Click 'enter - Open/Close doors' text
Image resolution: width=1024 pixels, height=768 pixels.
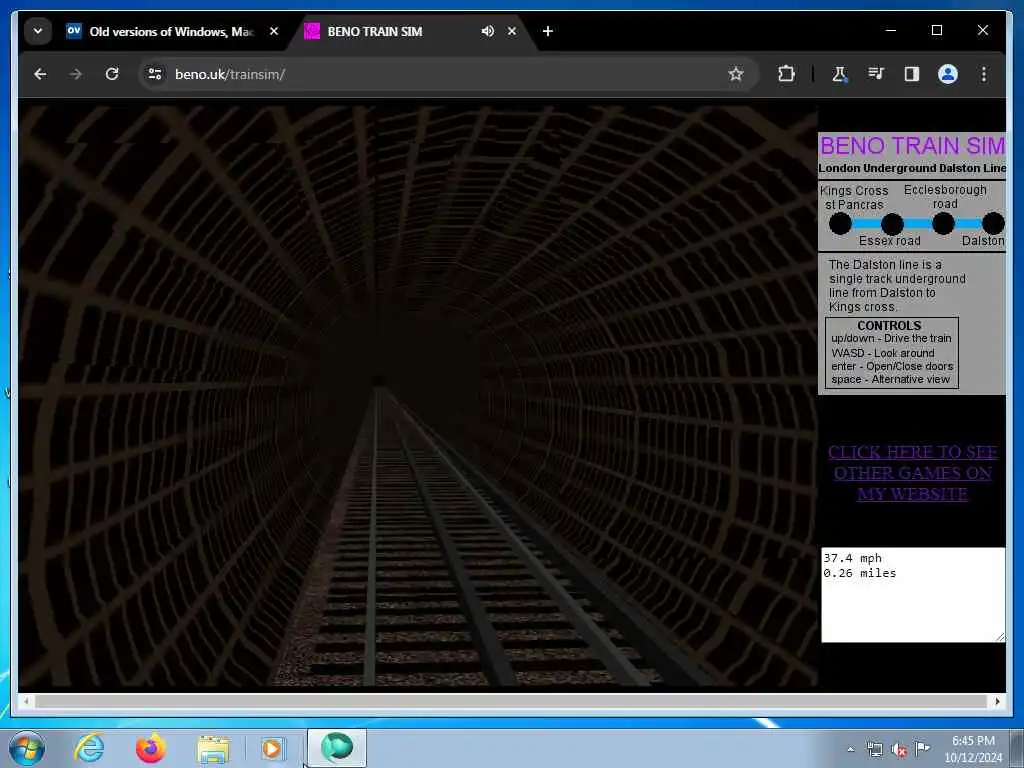coord(892,366)
